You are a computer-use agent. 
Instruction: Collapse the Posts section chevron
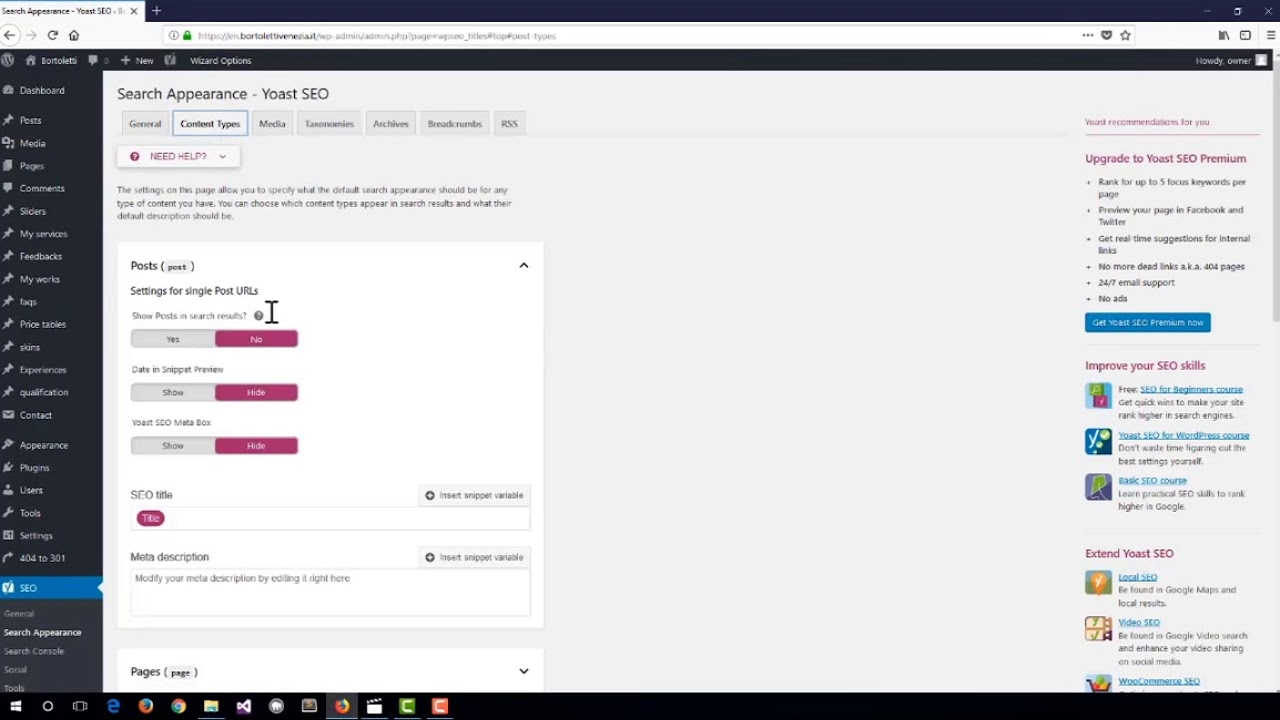pyautogui.click(x=523, y=265)
